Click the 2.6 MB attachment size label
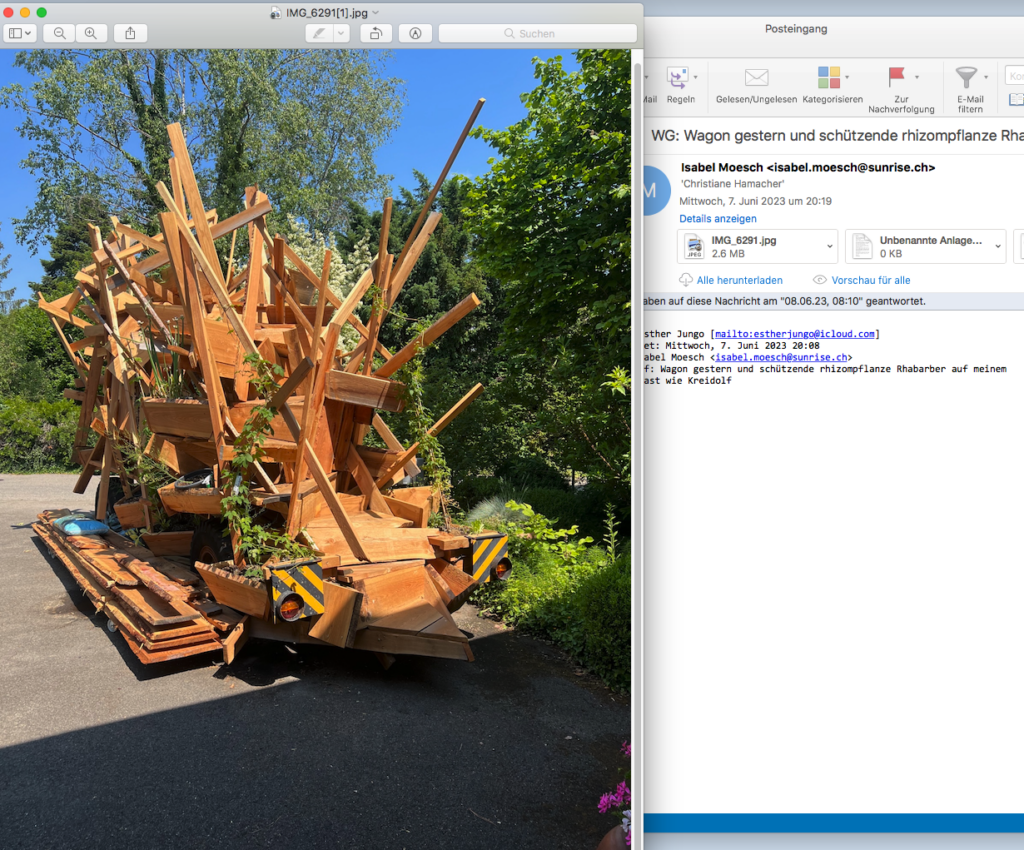This screenshot has height=850, width=1024. coord(728,254)
